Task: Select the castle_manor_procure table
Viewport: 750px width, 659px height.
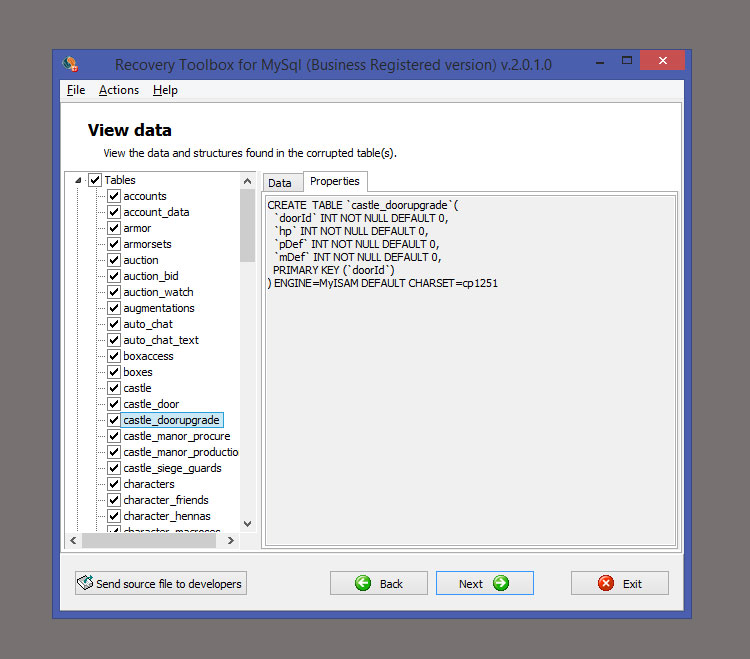Action: [x=176, y=436]
